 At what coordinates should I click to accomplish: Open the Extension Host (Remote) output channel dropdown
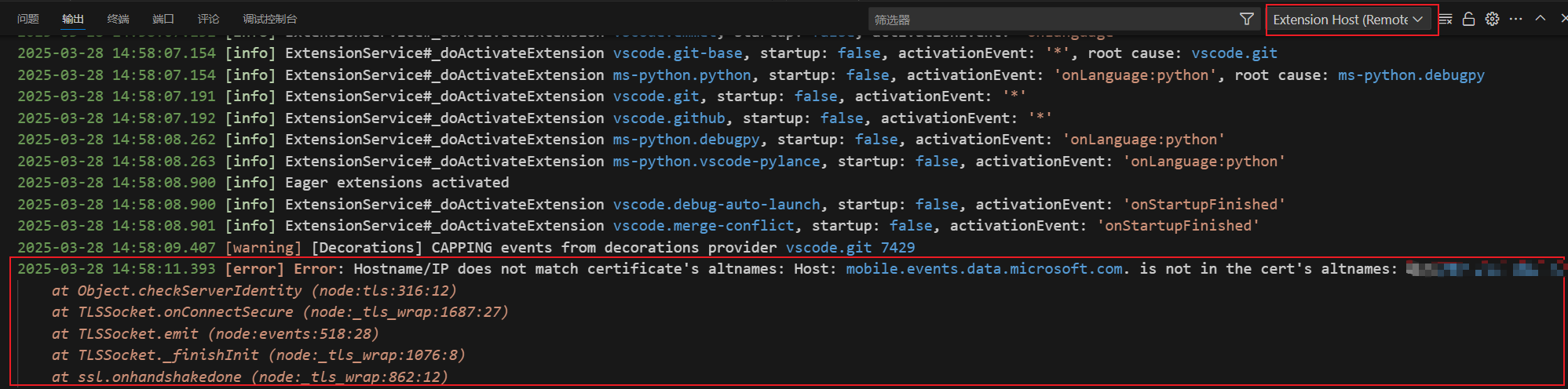1348,20
